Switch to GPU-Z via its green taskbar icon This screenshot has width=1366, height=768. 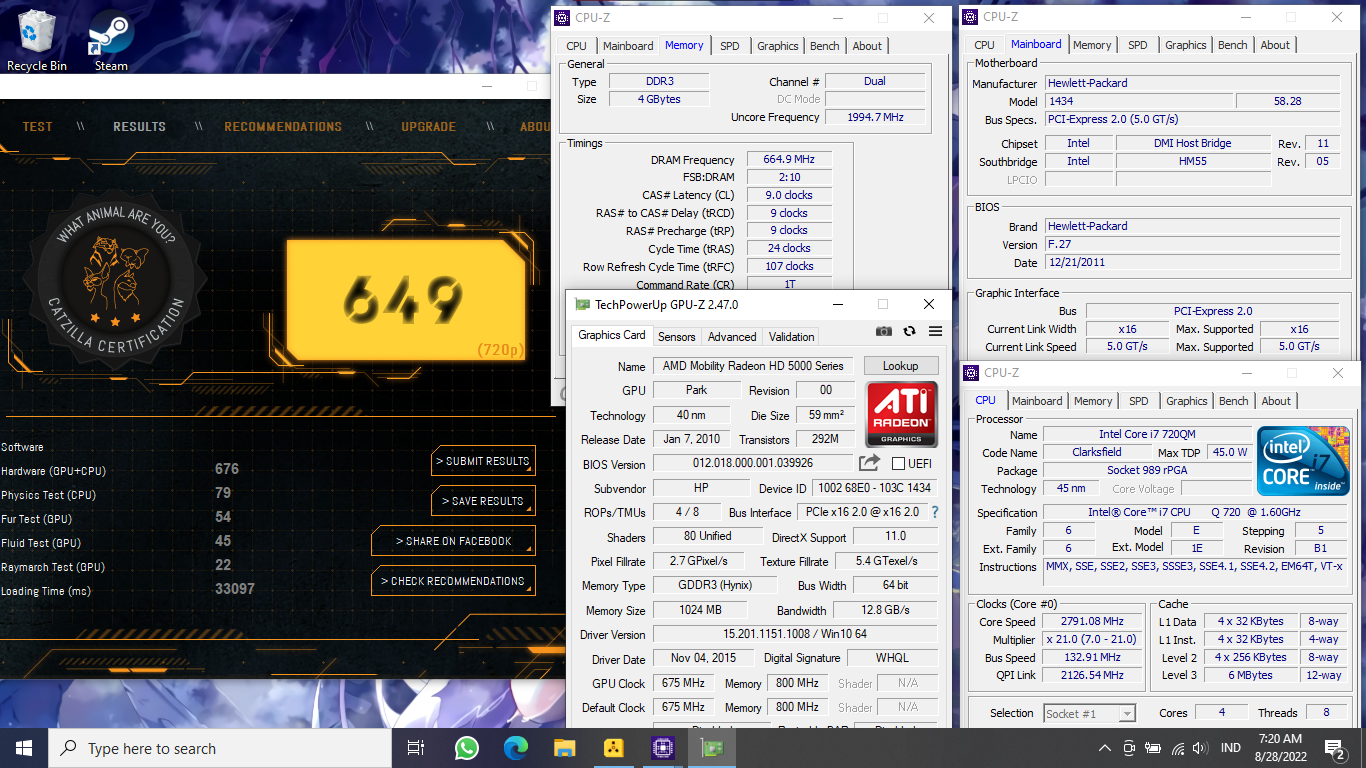pos(711,748)
